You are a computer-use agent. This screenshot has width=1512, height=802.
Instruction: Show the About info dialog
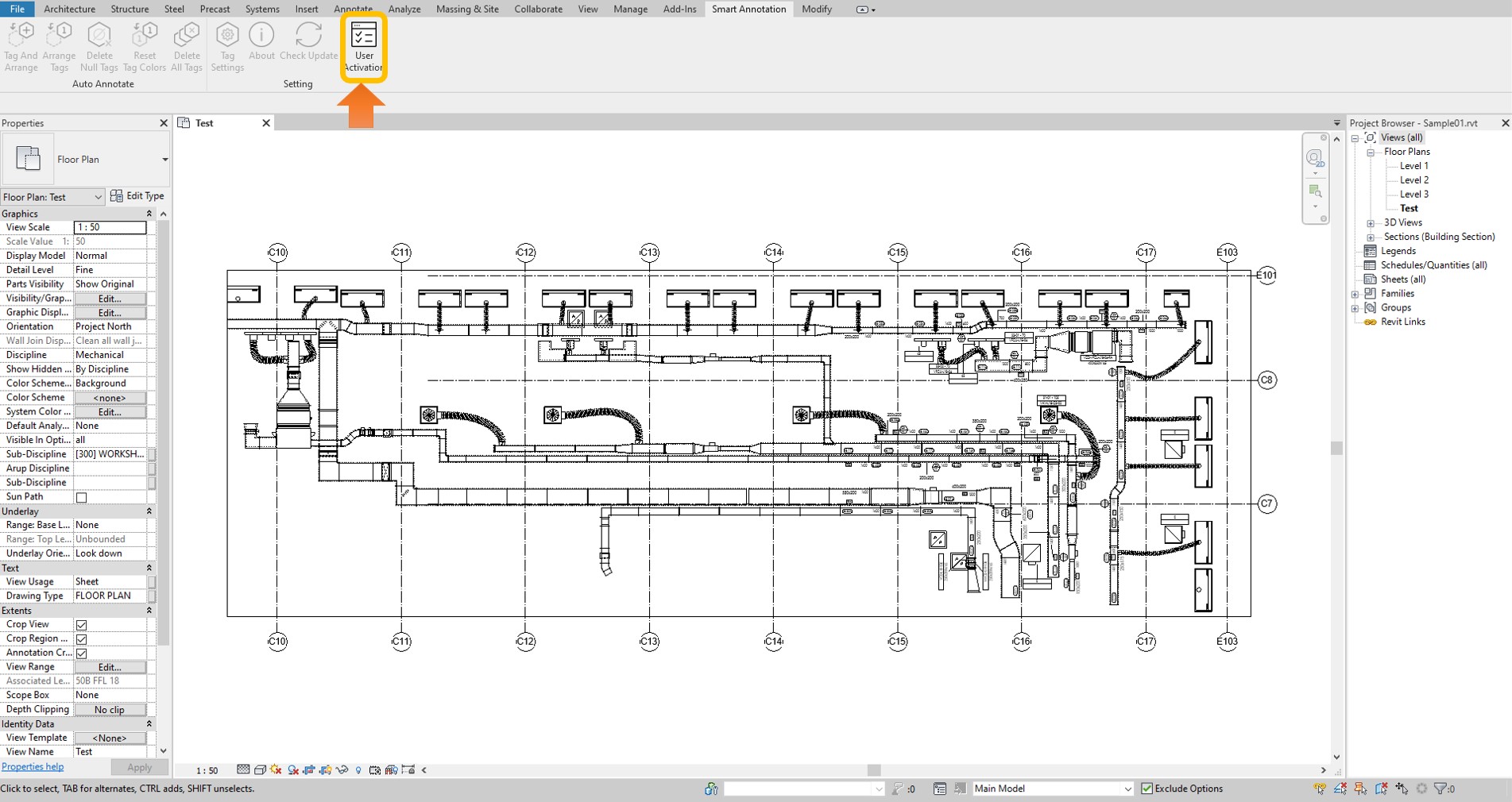point(261,41)
